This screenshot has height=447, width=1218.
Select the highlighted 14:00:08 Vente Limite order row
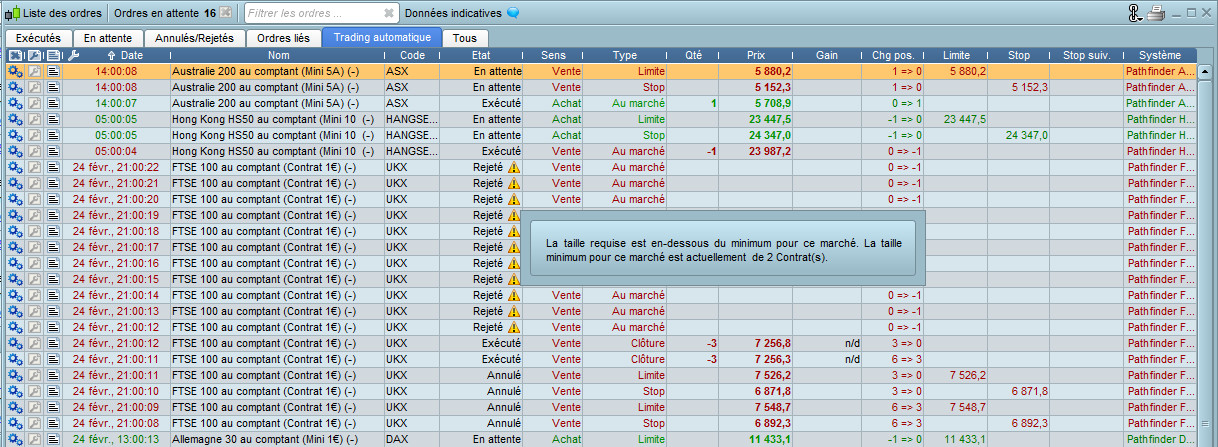tap(601, 71)
